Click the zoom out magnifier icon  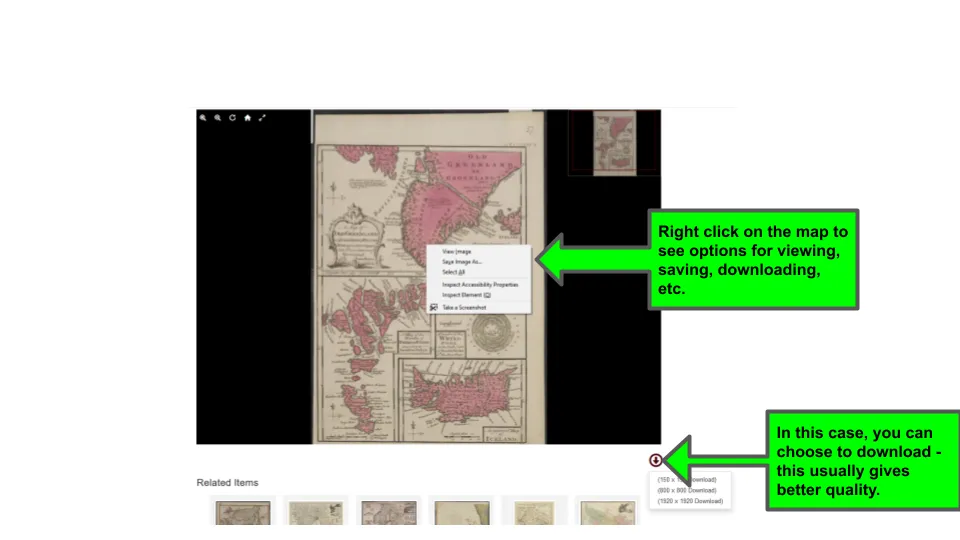[x=217, y=118]
